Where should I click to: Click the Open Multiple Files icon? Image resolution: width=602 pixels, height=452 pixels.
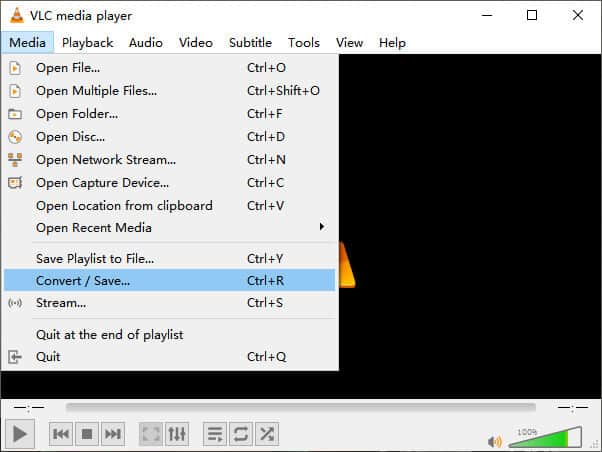click(x=15, y=91)
